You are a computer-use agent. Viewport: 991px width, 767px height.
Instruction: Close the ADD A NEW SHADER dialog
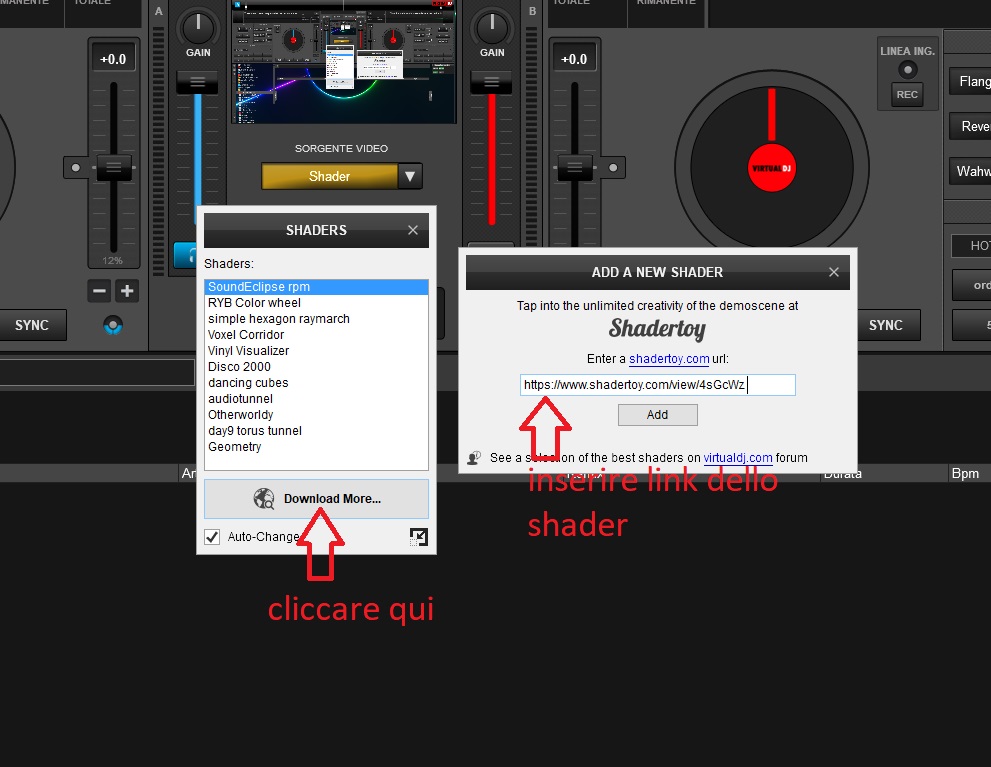tap(834, 272)
